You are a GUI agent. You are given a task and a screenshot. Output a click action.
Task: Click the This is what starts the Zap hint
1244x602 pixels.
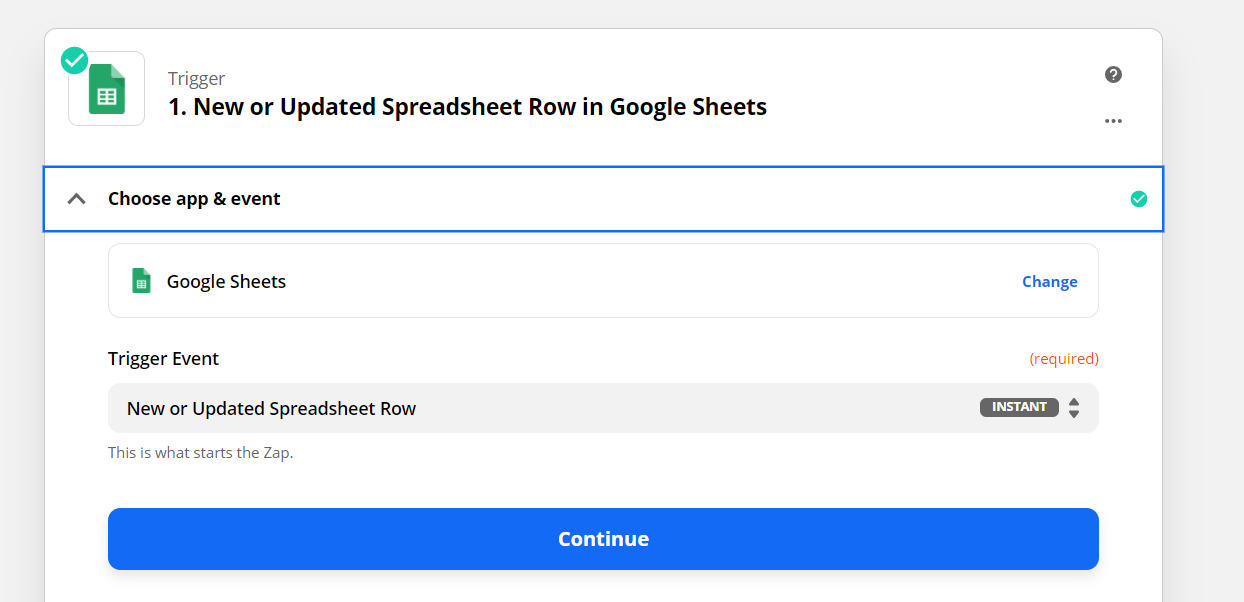(x=200, y=452)
